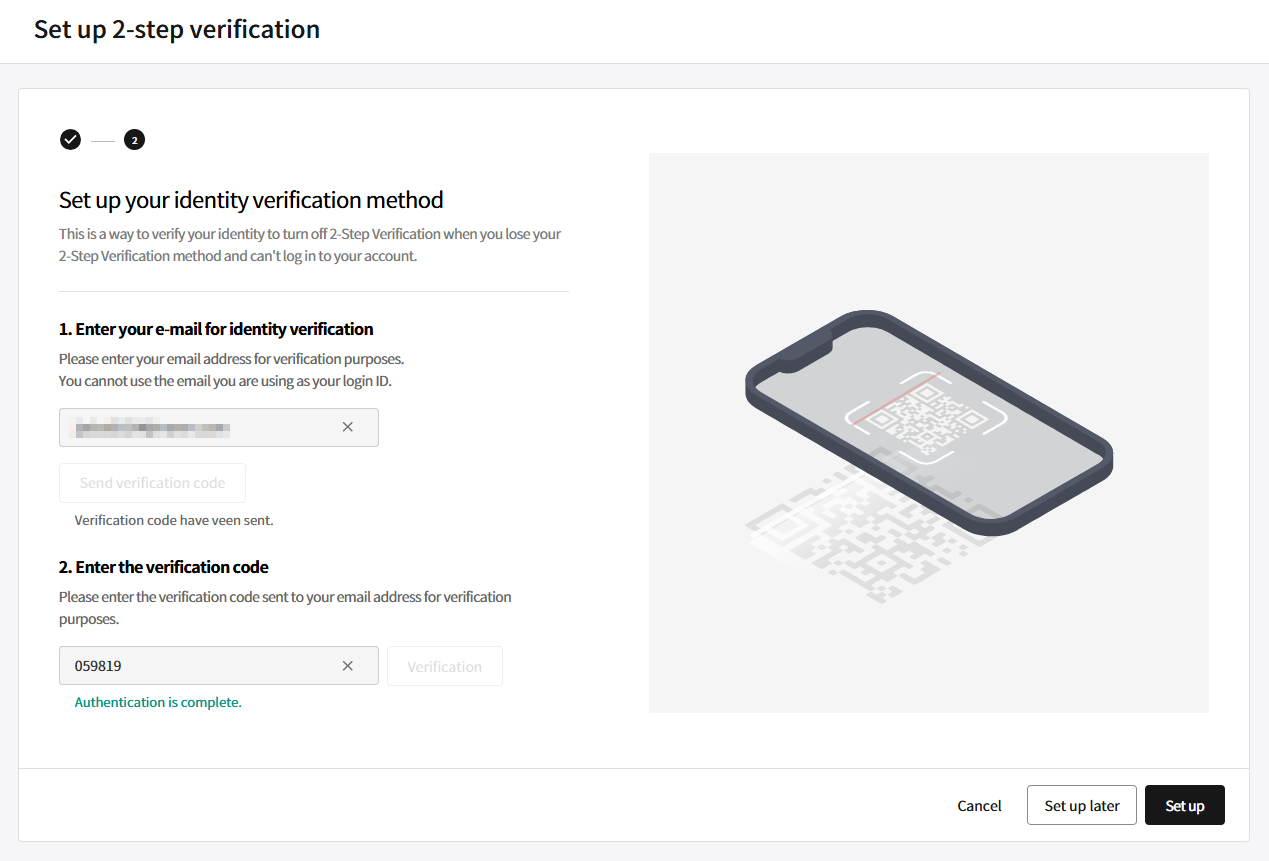Screen dimensions: 1269x861
Task: Click the completed step one checkmark icon
Action: tap(70, 140)
